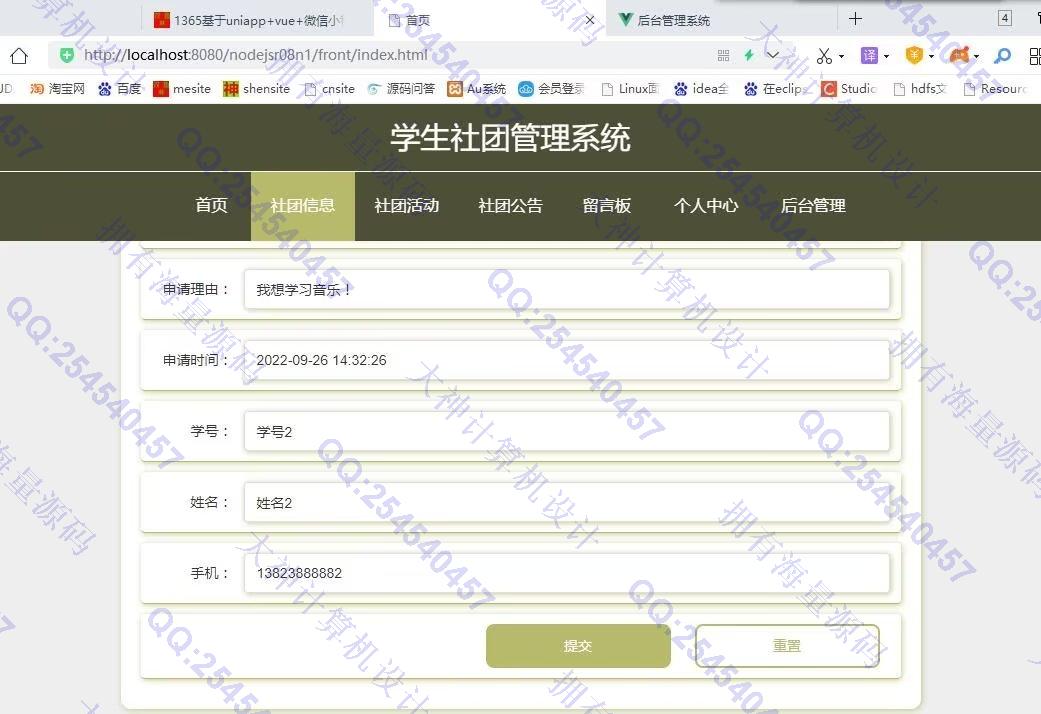Viewport: 1041px width, 714px height.
Task: Open the QR code icon in address bar
Action: click(724, 56)
